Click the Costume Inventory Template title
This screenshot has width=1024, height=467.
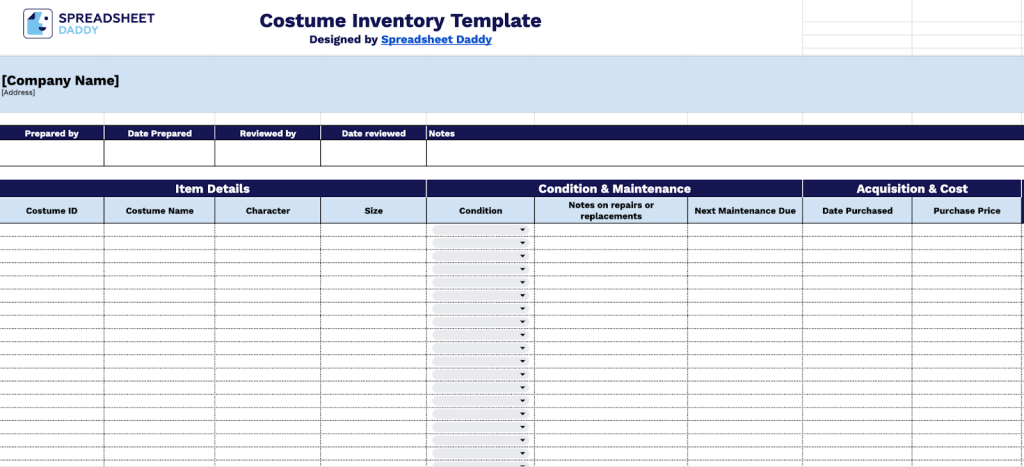click(400, 21)
